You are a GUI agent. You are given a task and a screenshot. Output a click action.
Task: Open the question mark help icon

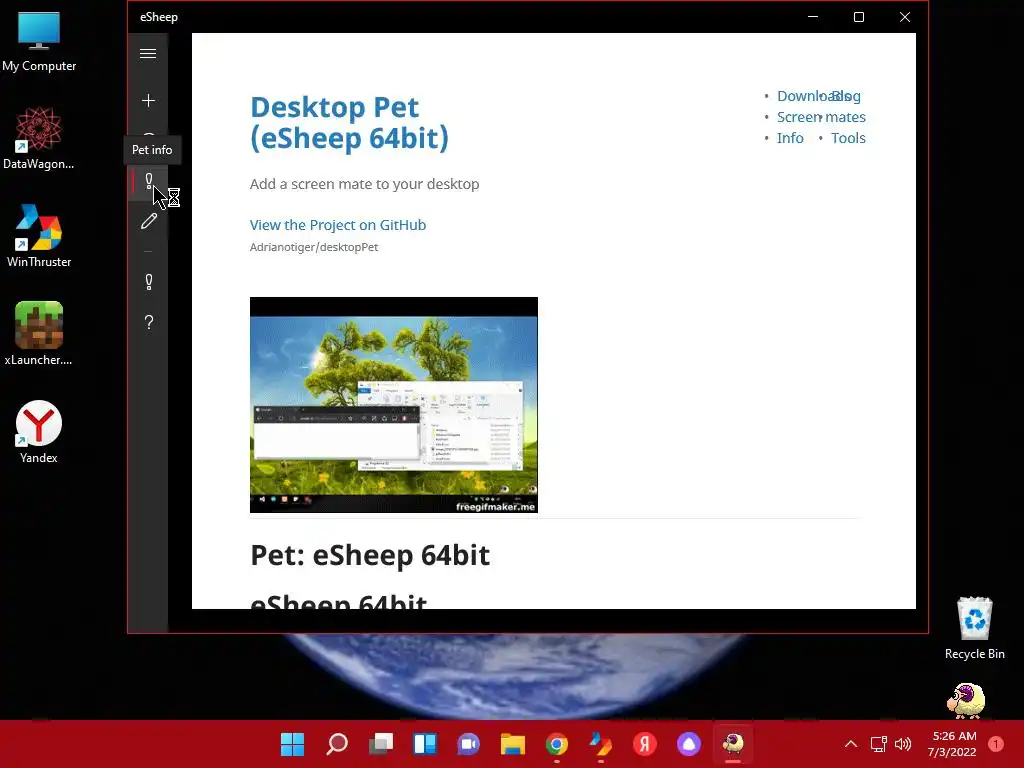pos(149,322)
